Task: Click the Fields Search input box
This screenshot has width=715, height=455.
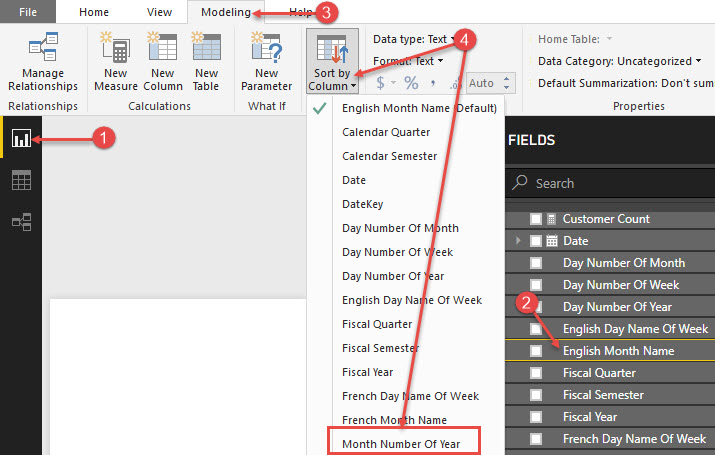Action: [610, 183]
